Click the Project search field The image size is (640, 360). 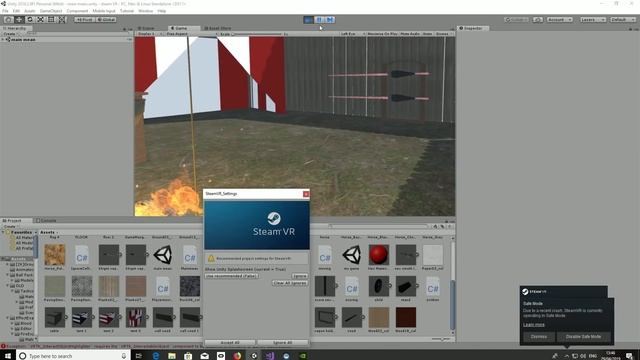(x=378, y=226)
